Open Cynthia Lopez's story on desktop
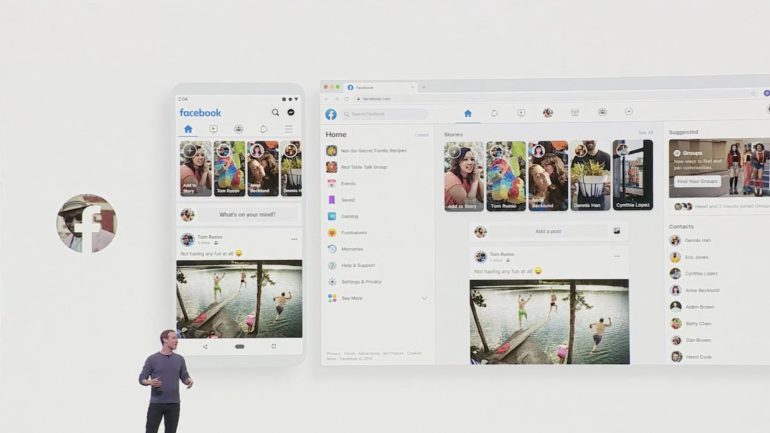This screenshot has width=770, height=433. click(x=633, y=175)
